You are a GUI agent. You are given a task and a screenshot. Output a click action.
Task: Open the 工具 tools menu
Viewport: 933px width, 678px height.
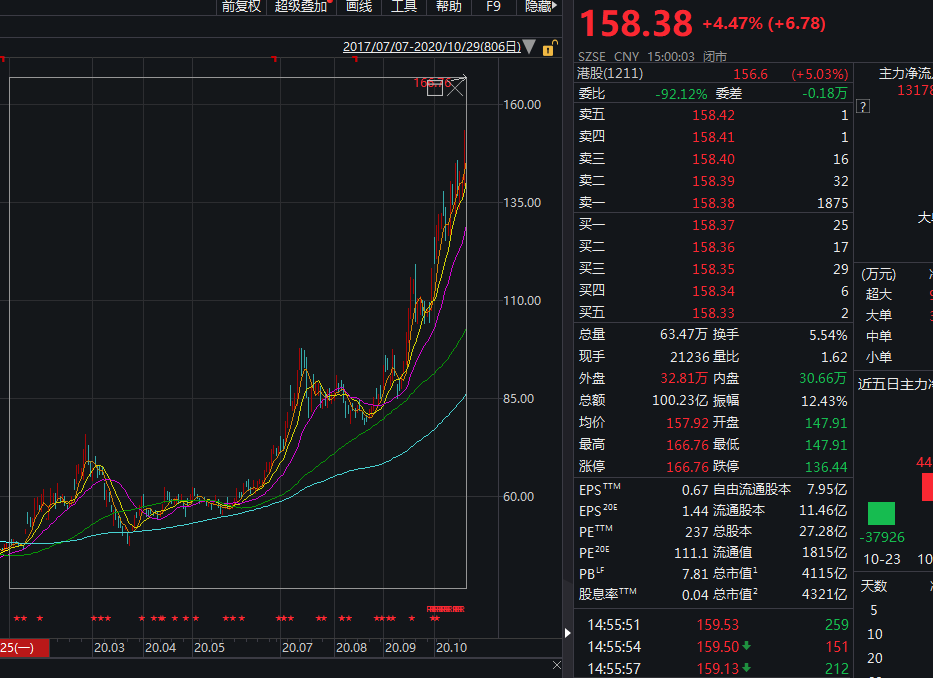pyautogui.click(x=403, y=7)
